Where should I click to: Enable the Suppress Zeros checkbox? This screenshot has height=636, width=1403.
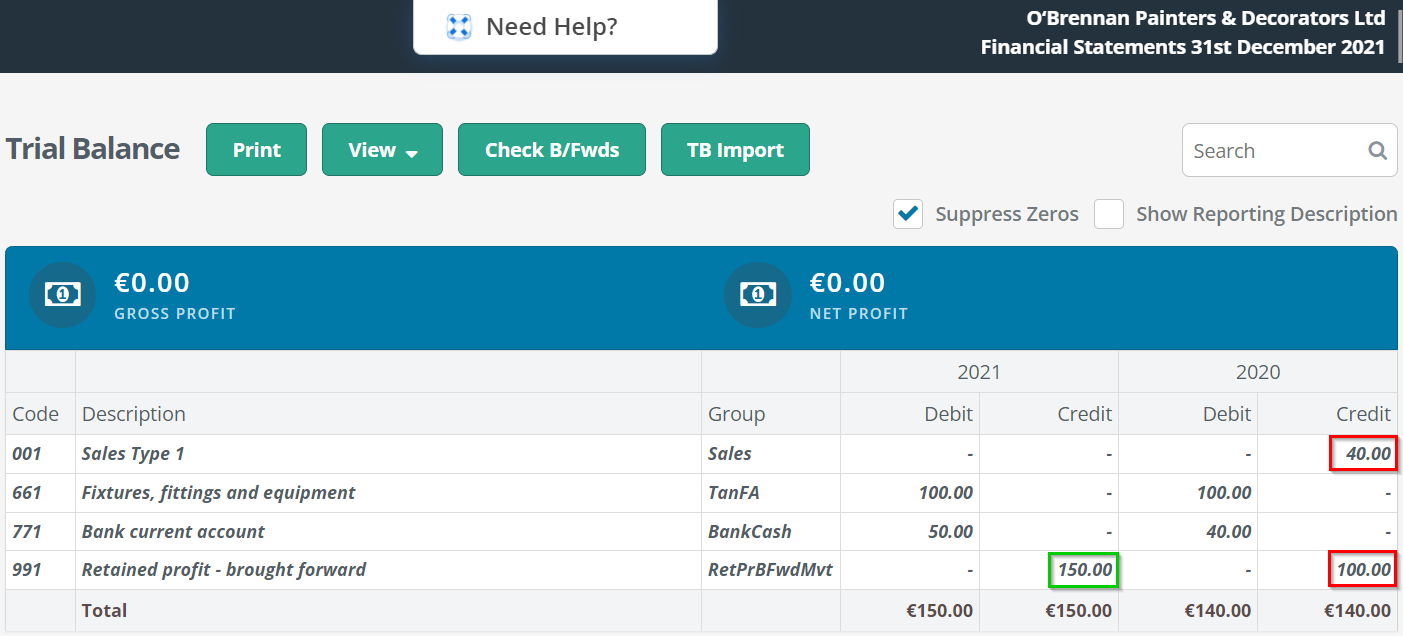[908, 214]
